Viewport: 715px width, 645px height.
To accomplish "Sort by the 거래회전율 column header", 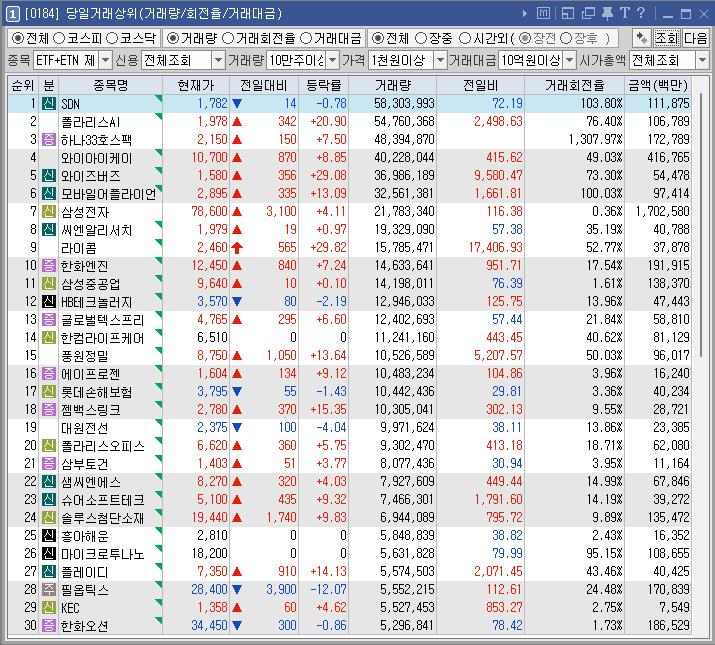I will pyautogui.click(x=575, y=85).
